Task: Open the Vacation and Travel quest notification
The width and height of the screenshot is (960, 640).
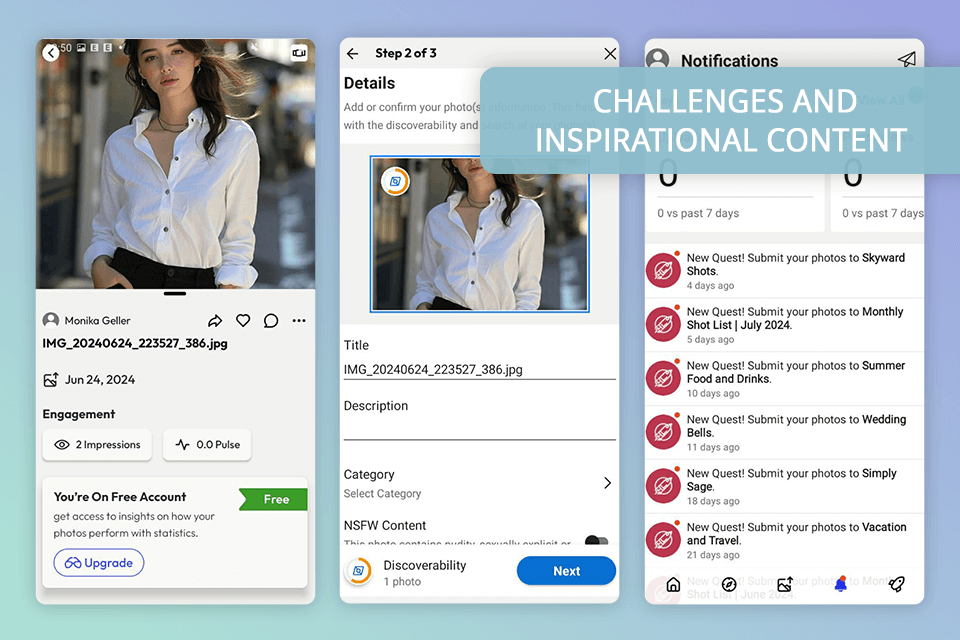Action: pos(784,541)
